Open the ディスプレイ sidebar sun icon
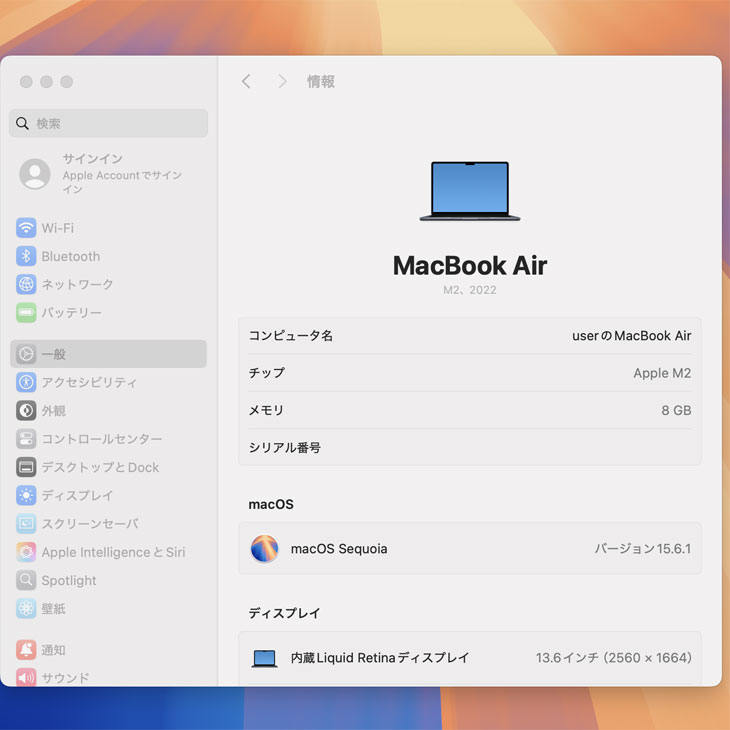The height and width of the screenshot is (730, 730). pos(26,495)
